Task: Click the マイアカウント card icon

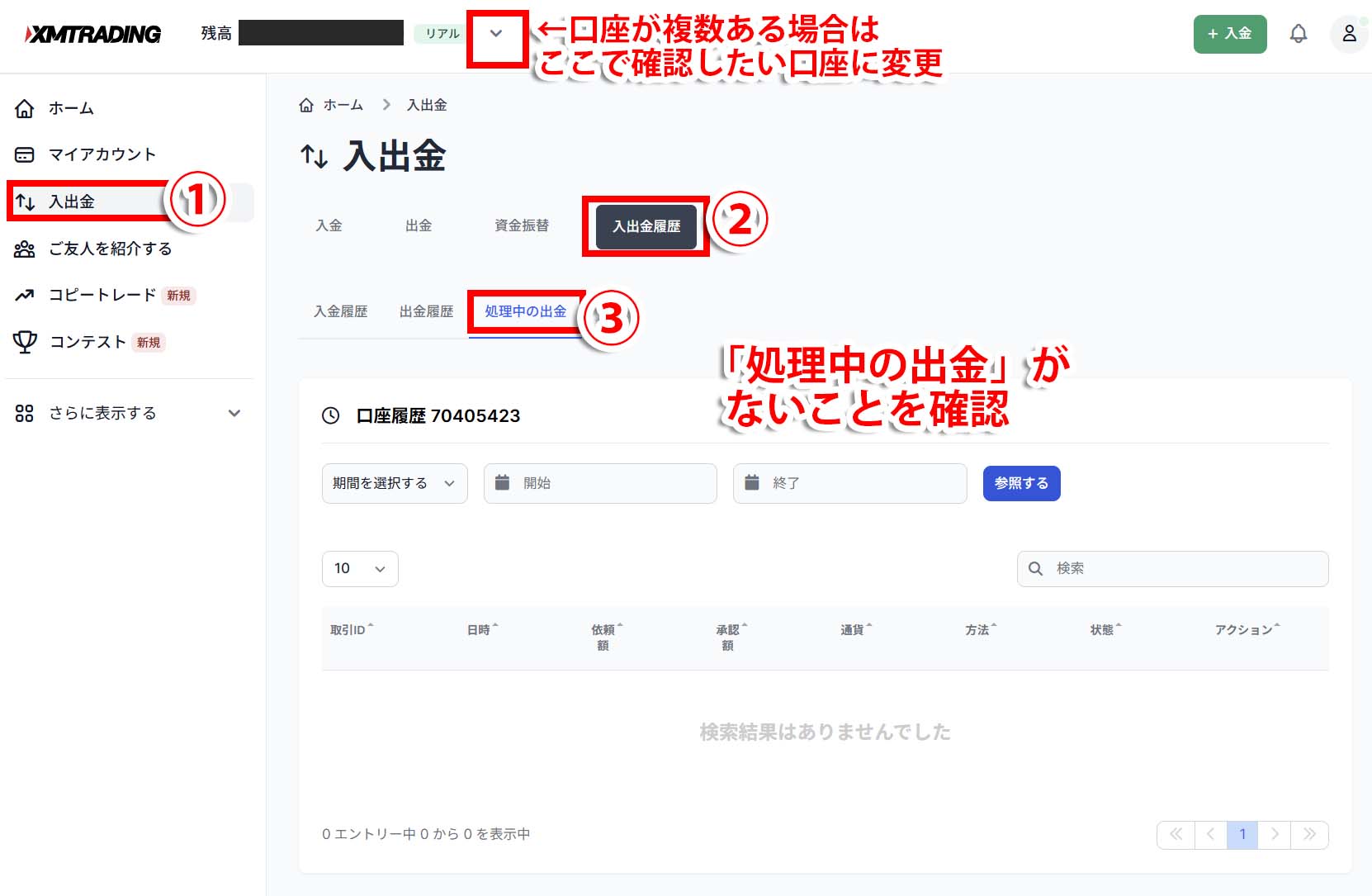Action: tap(25, 154)
